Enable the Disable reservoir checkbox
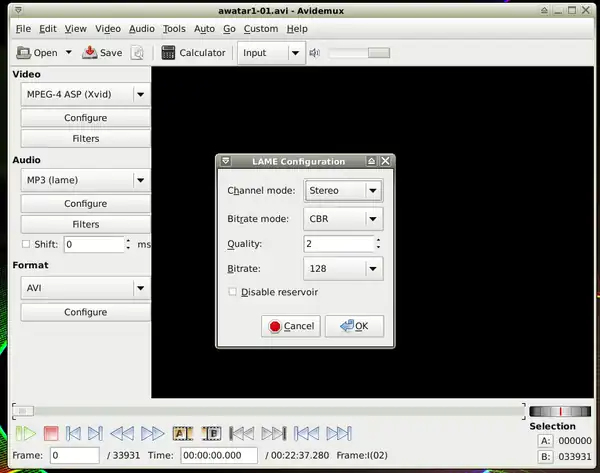This screenshot has width=600, height=473. (233, 292)
